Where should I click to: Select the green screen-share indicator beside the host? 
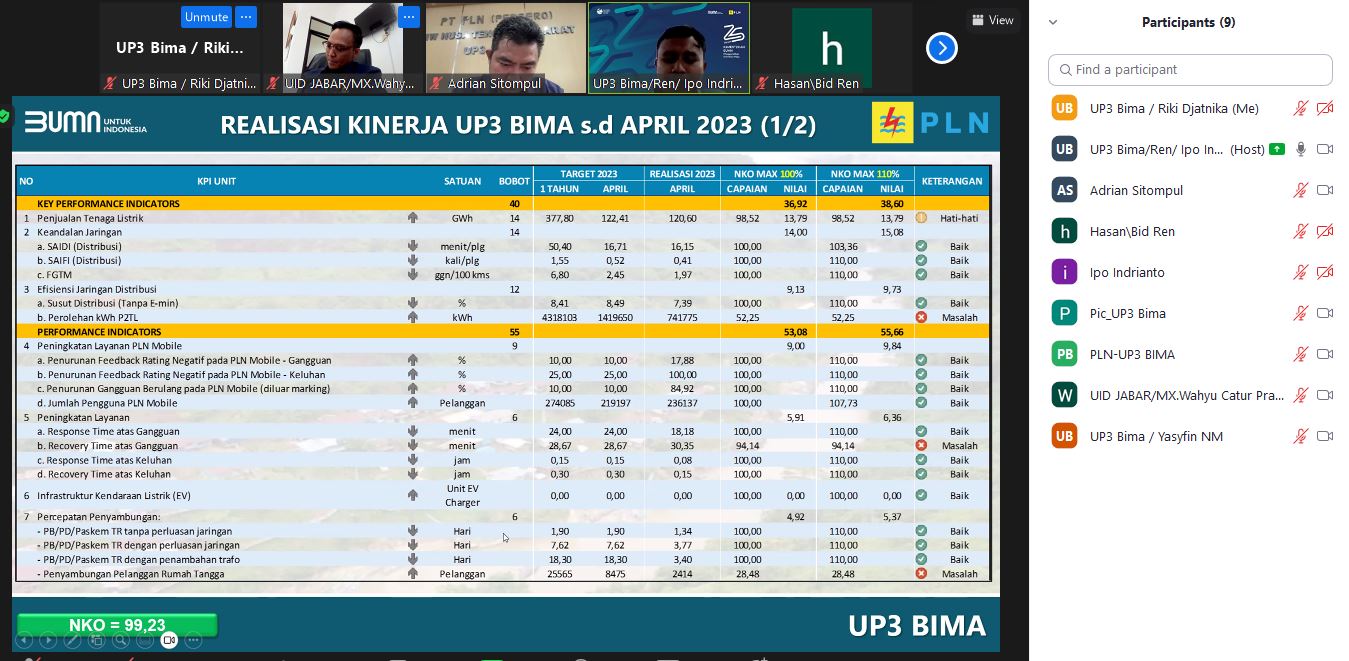[1276, 149]
